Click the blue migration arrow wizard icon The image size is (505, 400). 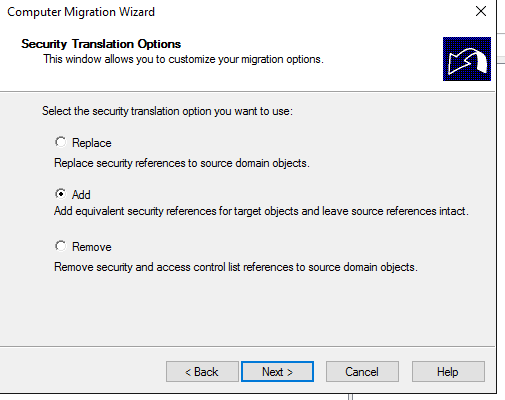coord(467,59)
